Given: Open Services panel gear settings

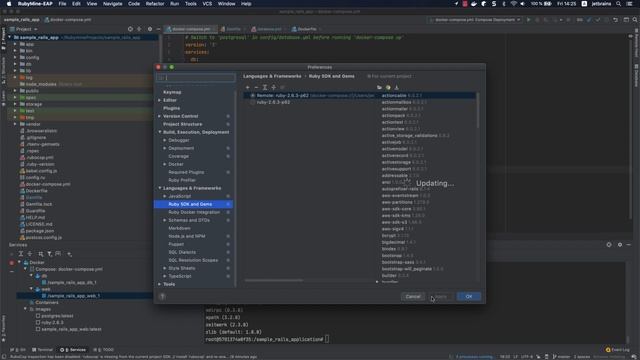Looking at the screenshot, I should [620, 244].
